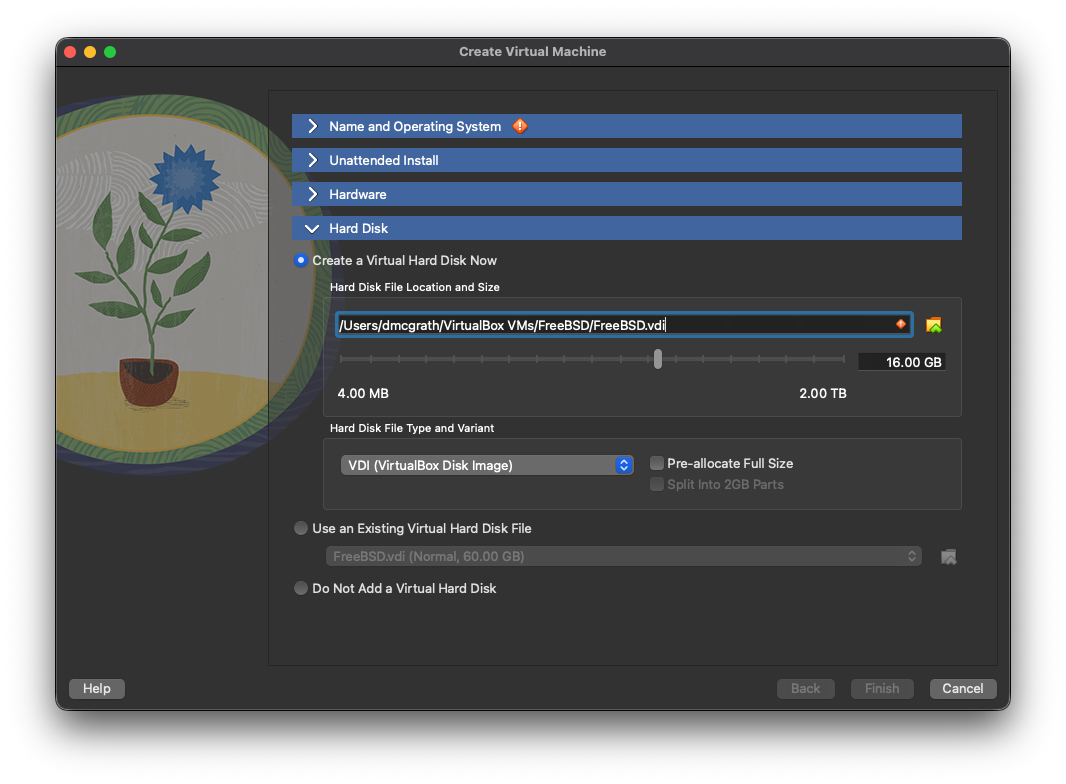
Task: Click the warning icon beside Name and Operating System
Action: (x=520, y=126)
